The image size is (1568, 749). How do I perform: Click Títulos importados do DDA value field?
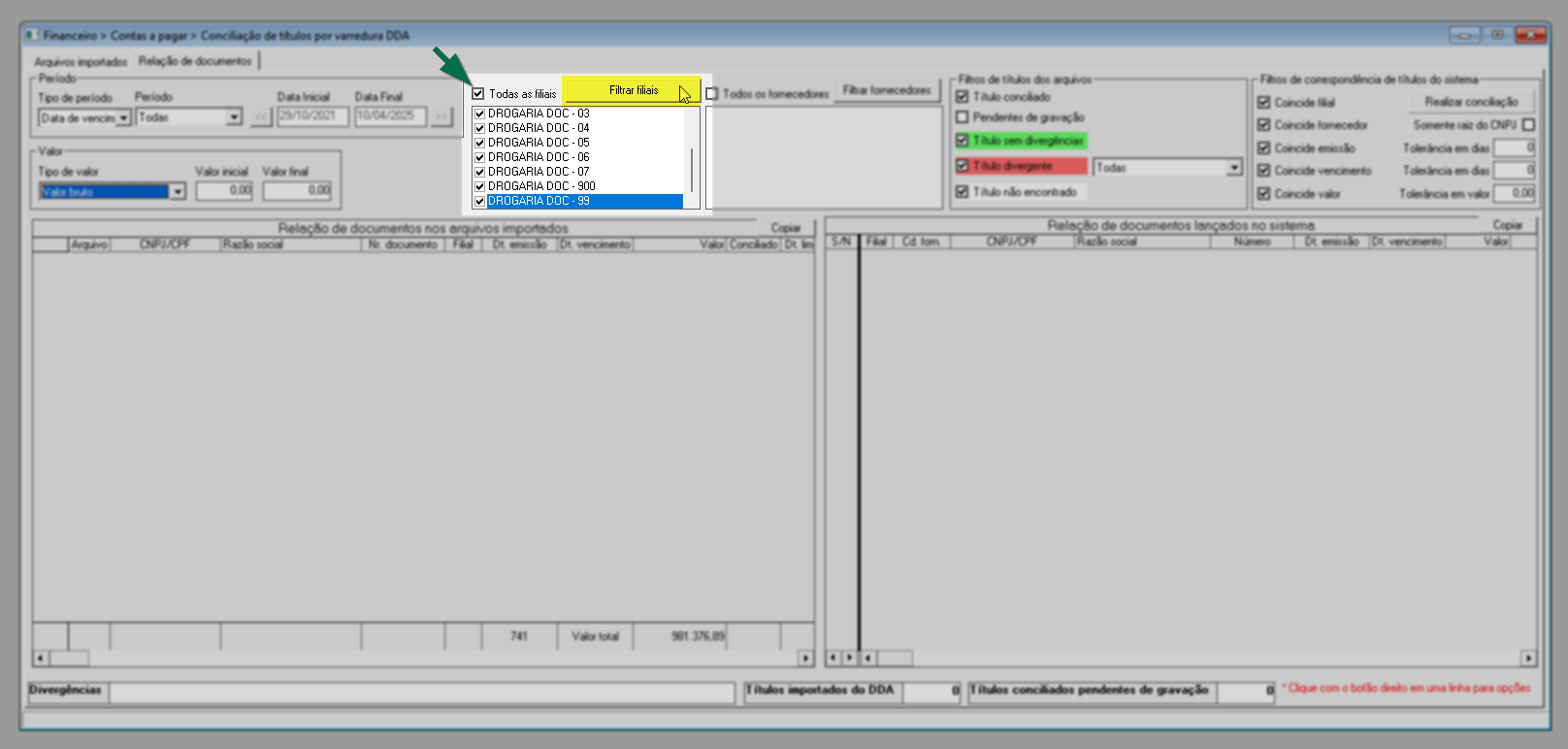(931, 692)
